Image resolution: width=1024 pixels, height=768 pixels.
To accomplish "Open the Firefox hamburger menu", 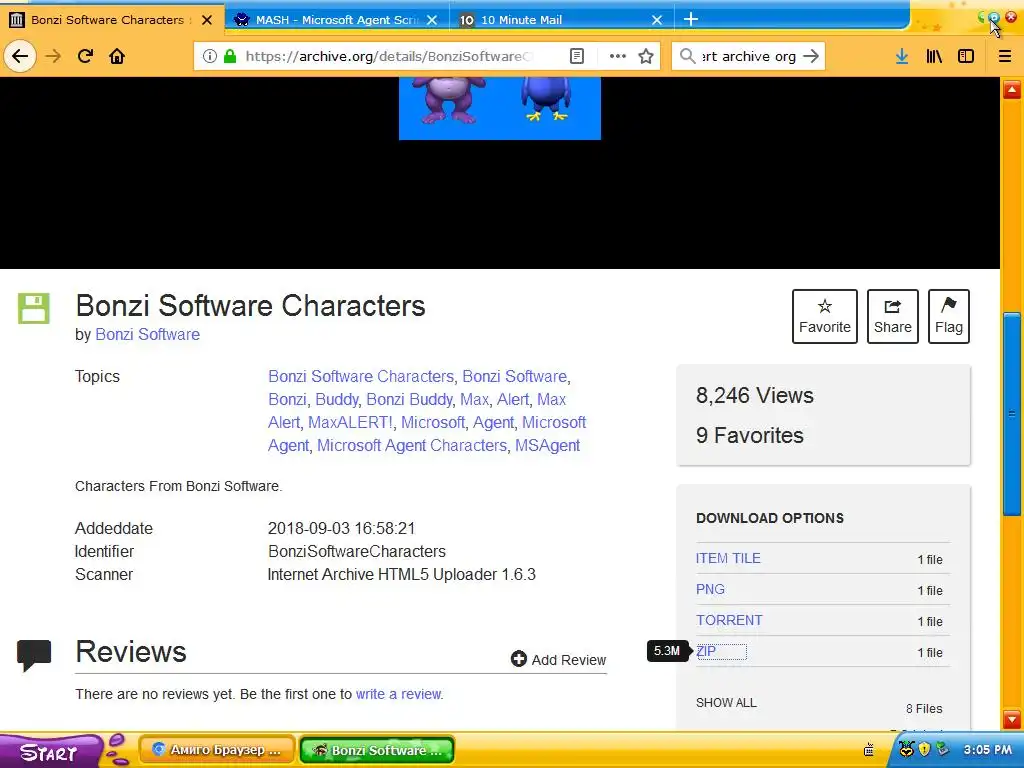I will (1004, 56).
